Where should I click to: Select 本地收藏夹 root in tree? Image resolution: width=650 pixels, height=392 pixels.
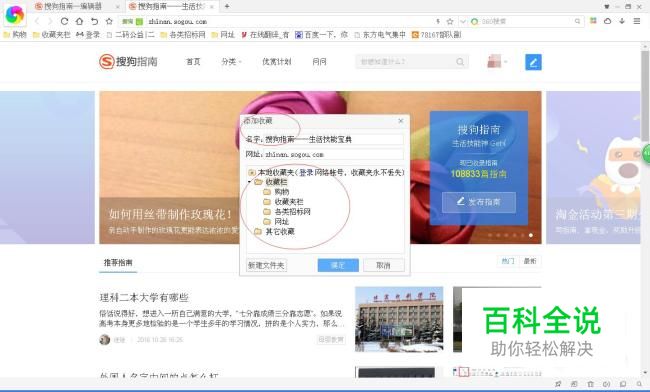click(x=326, y=172)
